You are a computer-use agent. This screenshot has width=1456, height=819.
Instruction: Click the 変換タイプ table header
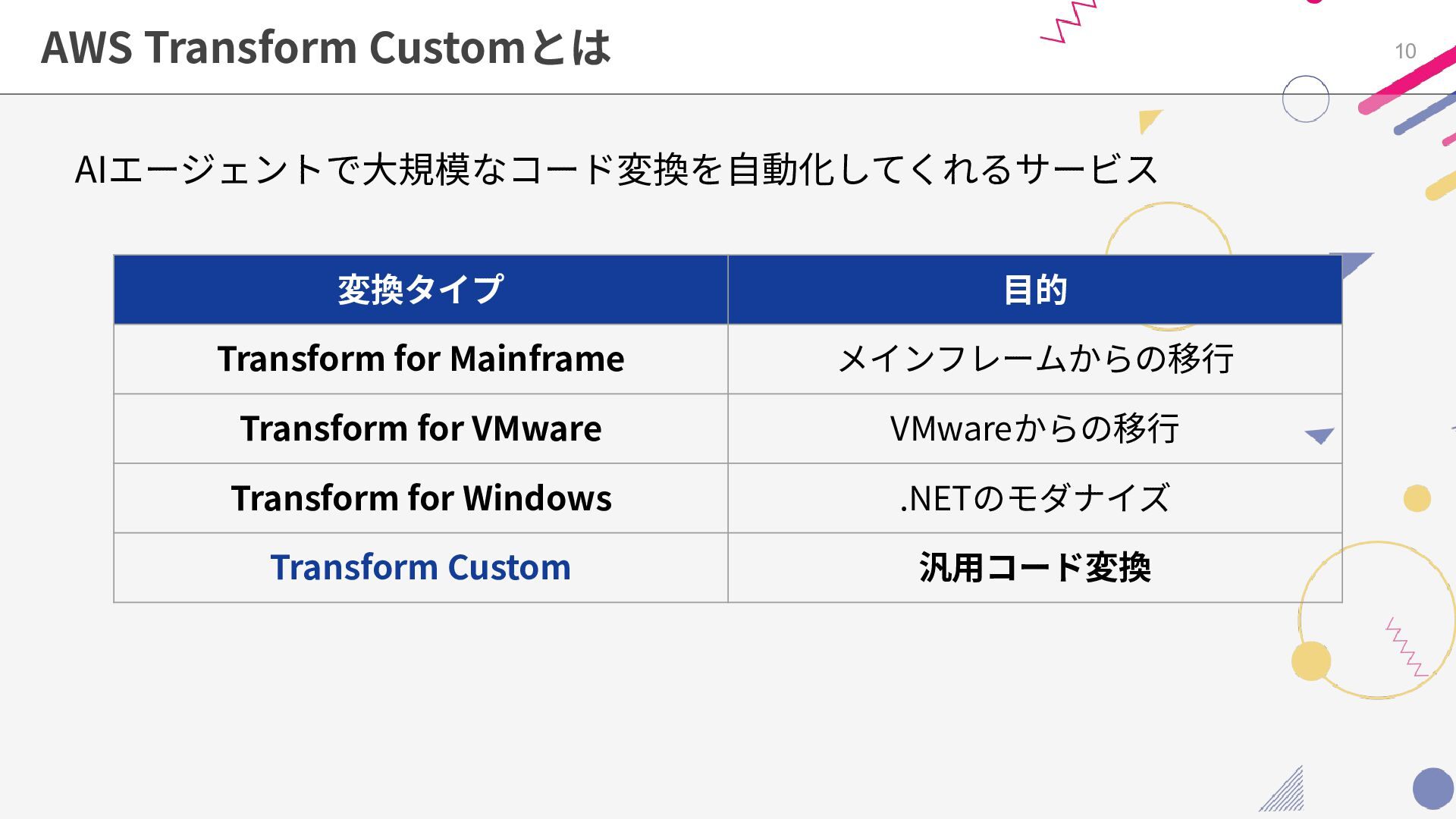pos(420,290)
